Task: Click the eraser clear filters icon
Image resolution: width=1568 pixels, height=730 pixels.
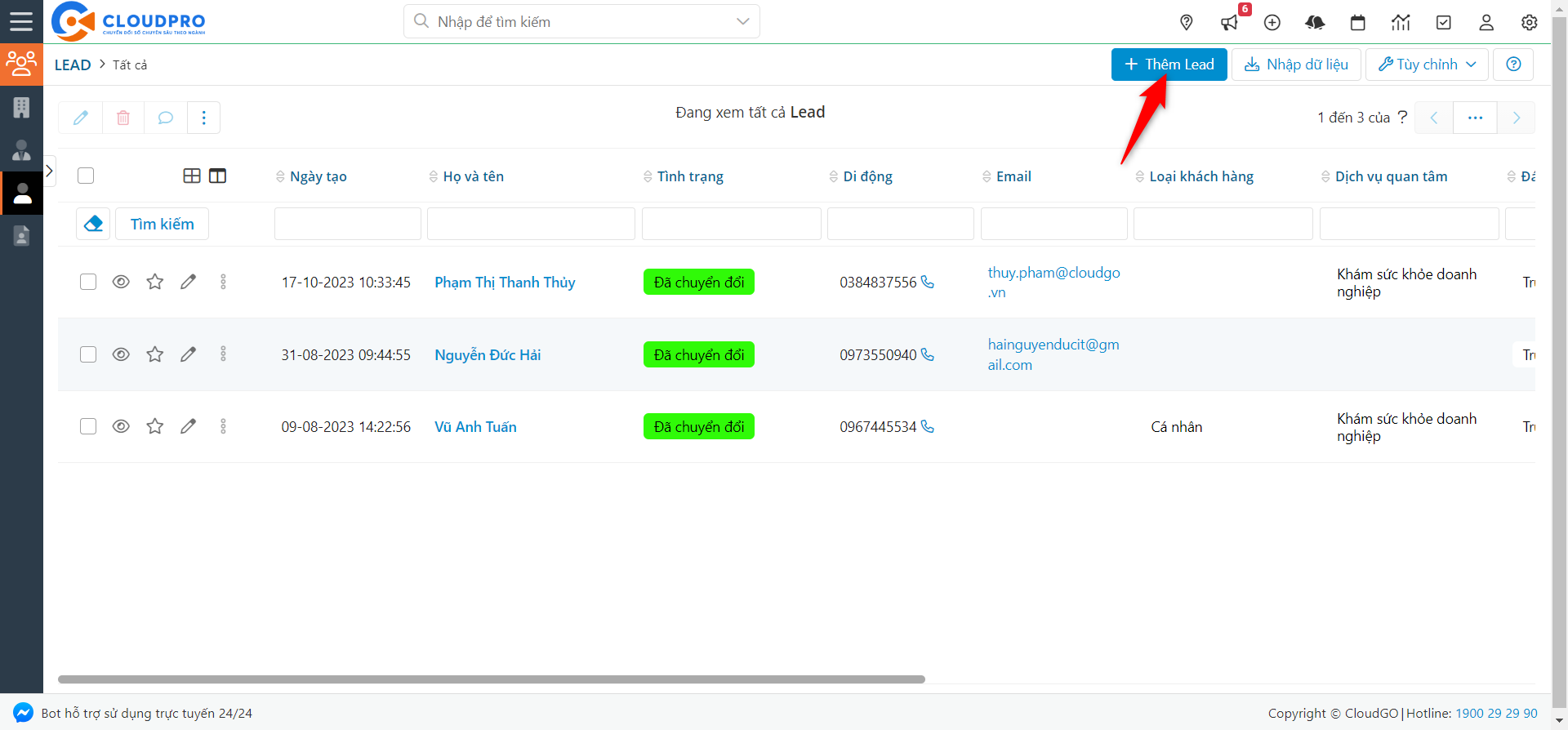Action: pyautogui.click(x=93, y=224)
